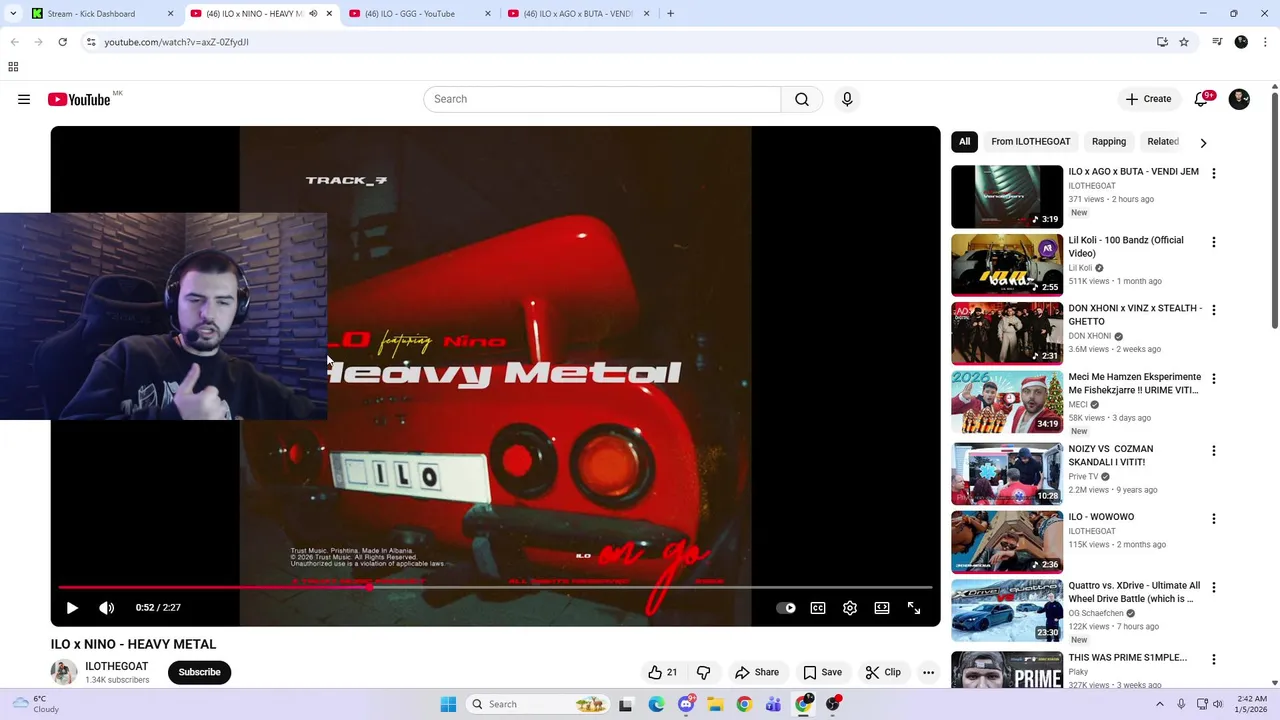Open ILOTHEGOAT channel name link
Viewport: 1280px width, 720px height.
(117, 666)
